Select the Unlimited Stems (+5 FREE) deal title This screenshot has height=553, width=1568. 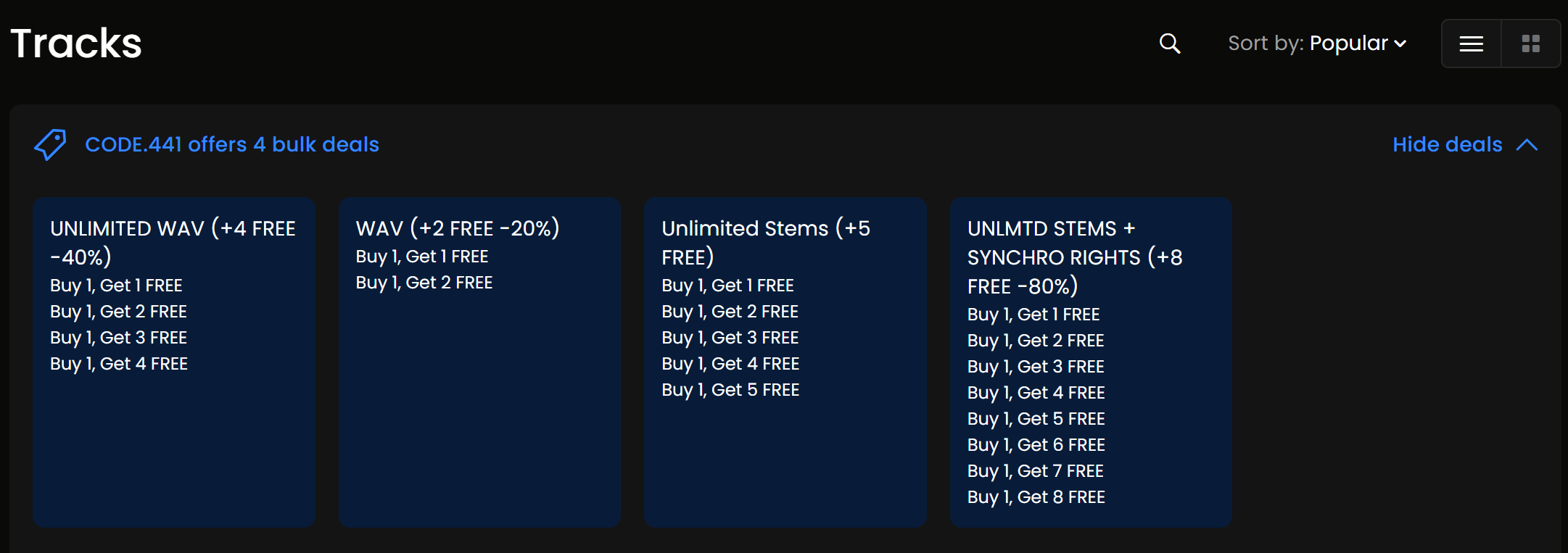point(766,242)
